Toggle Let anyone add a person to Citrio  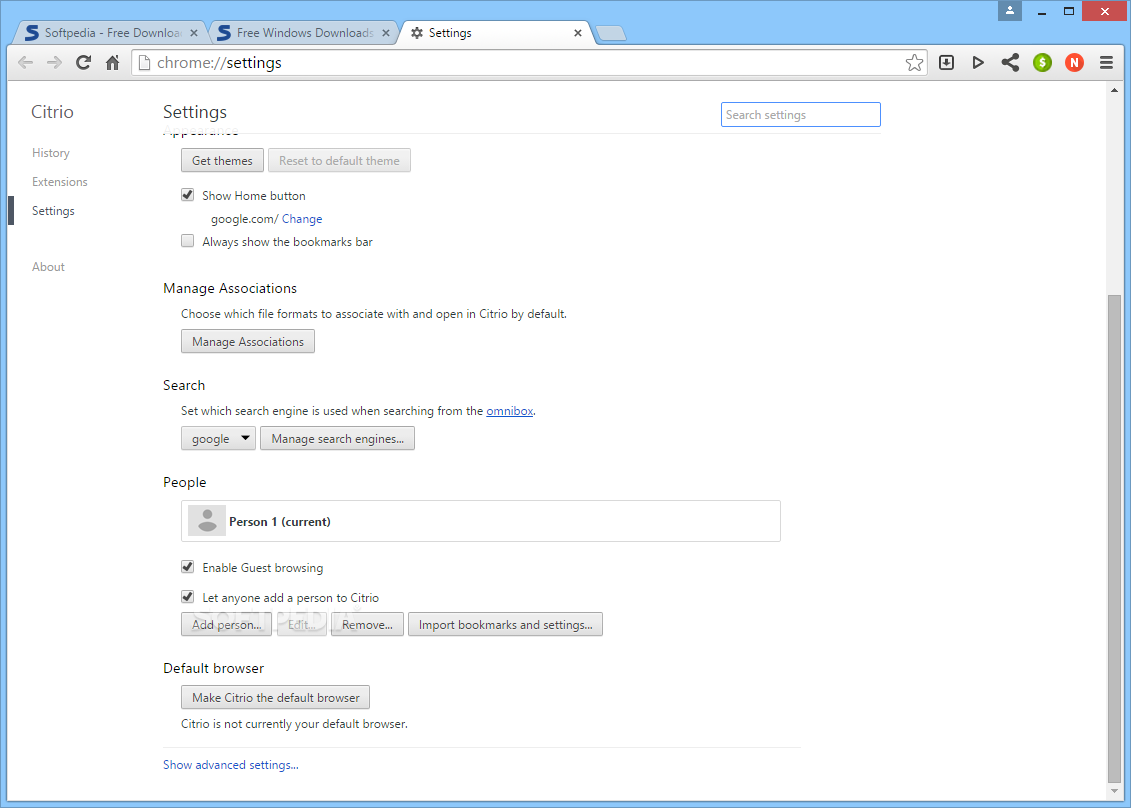point(188,597)
